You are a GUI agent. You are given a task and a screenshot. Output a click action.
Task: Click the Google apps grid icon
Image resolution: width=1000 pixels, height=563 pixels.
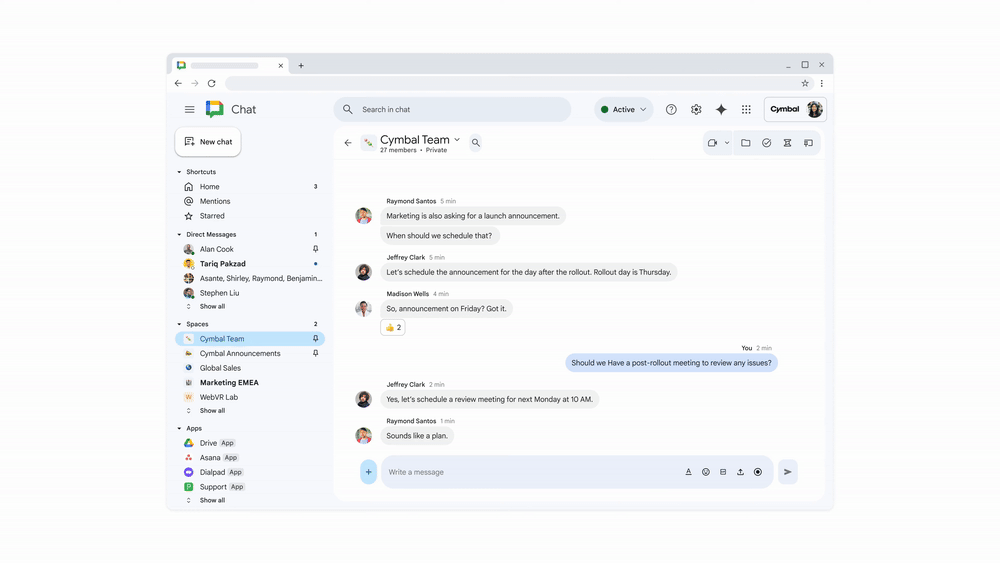click(746, 110)
